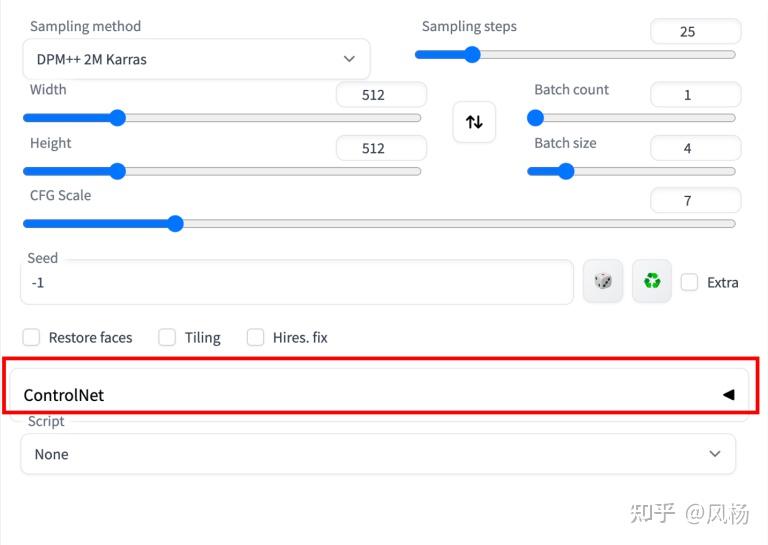
Task: Expand ControlNet panel via triangle arrow
Action: tap(728, 395)
